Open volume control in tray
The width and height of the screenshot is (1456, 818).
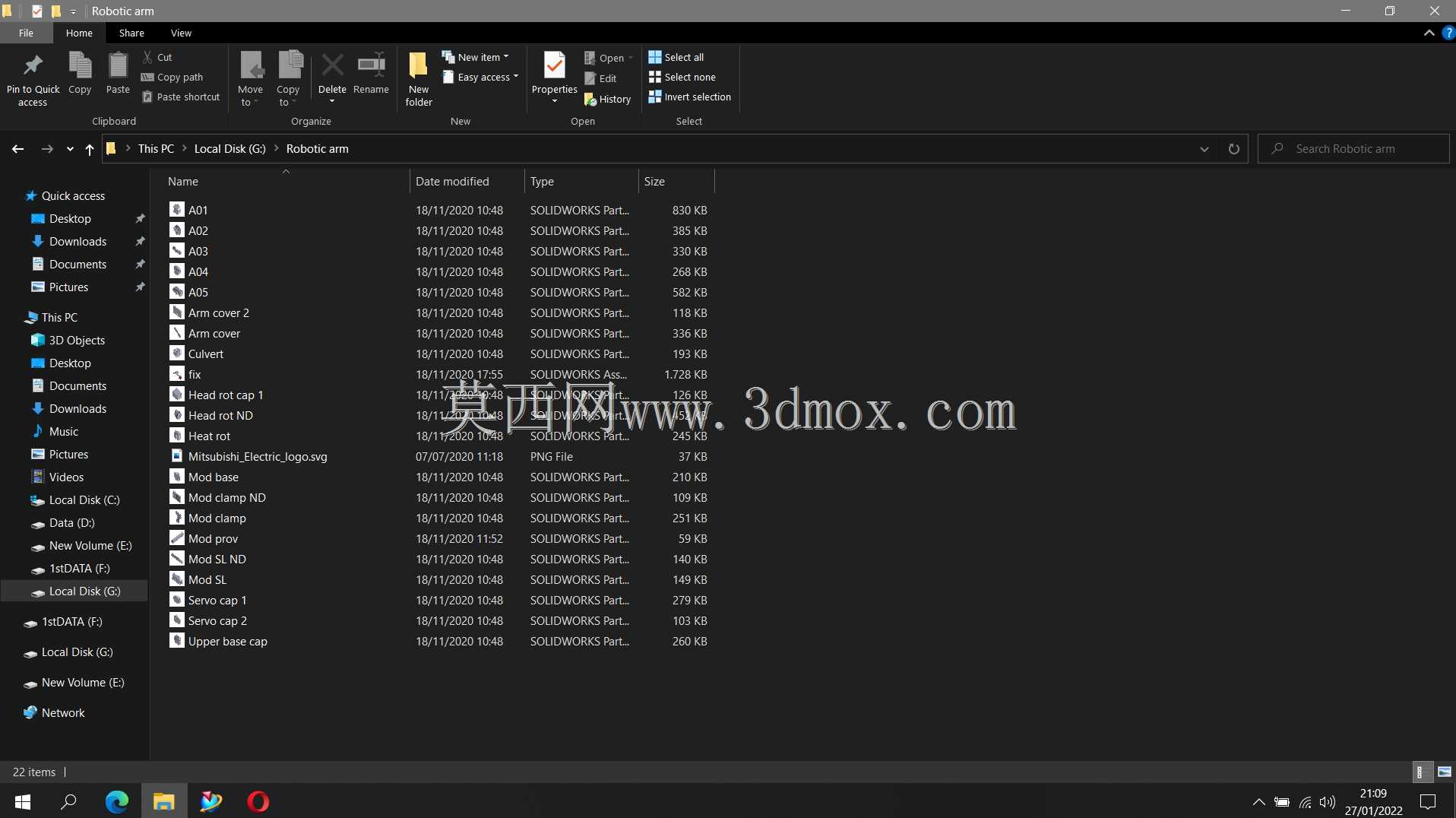[1328, 802]
